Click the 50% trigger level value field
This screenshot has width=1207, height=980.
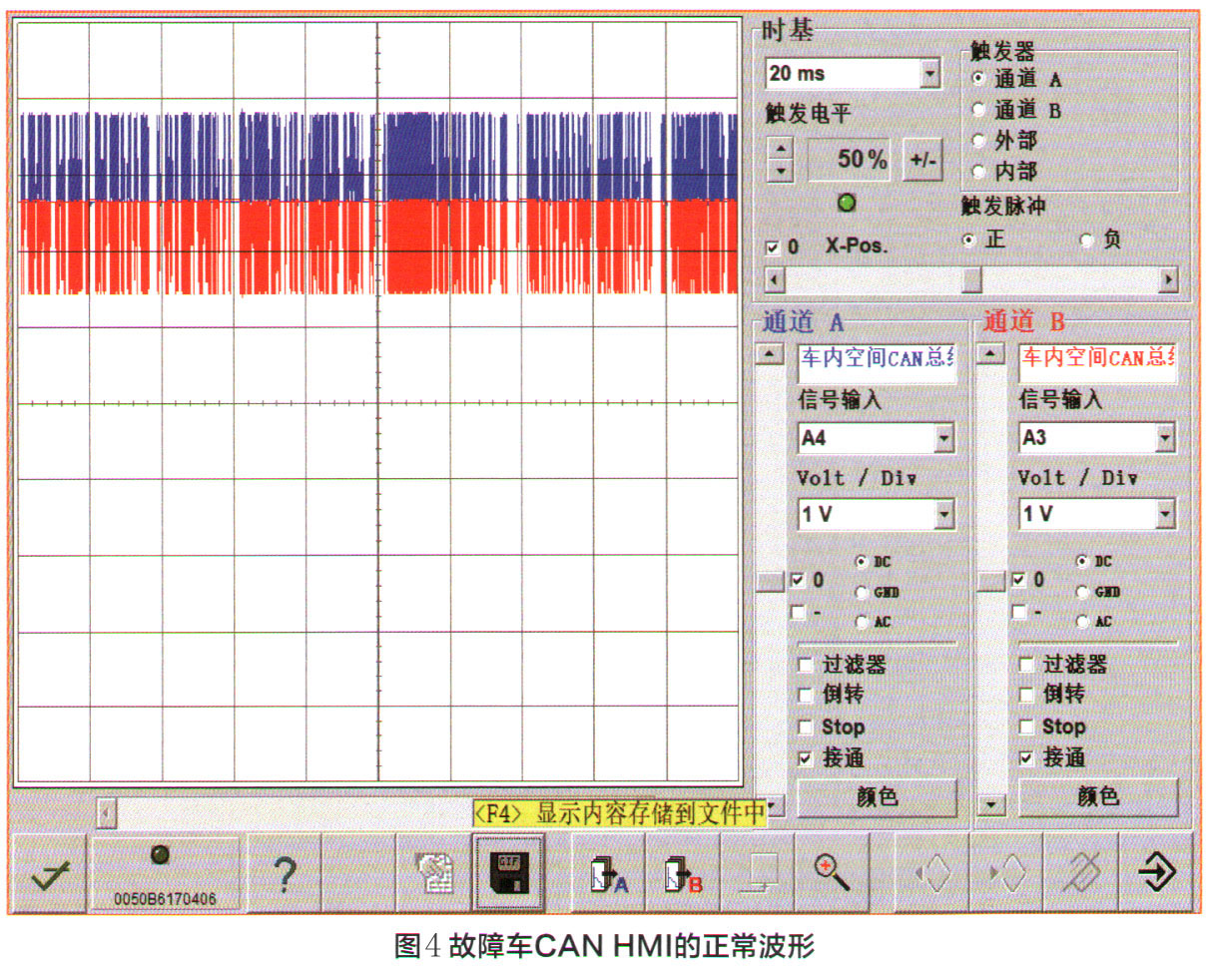pos(848,160)
